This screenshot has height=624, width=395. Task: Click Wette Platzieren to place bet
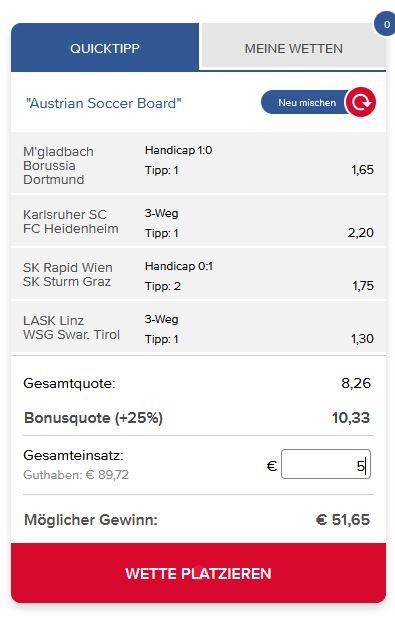[198, 573]
